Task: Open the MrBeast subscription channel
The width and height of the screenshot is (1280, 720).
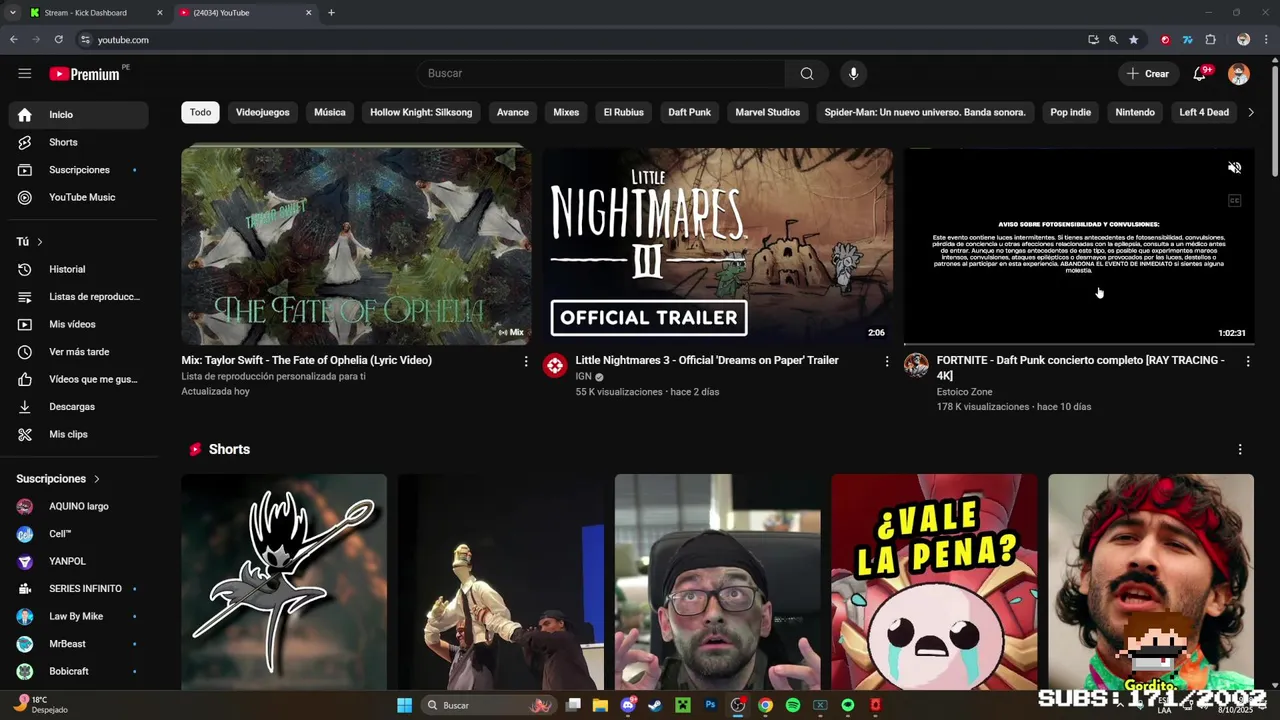Action: pos(79,644)
